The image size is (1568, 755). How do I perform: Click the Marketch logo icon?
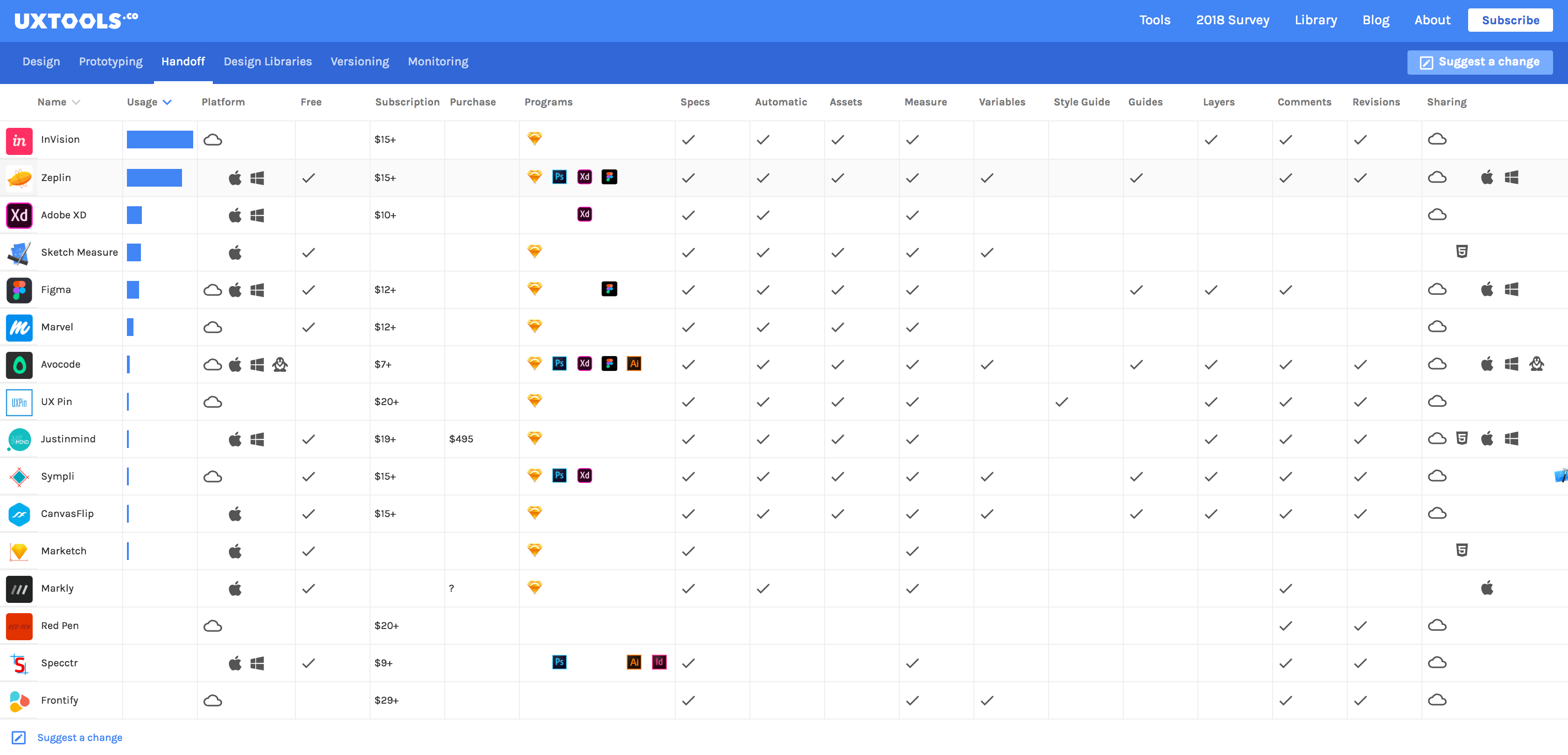[x=19, y=552]
